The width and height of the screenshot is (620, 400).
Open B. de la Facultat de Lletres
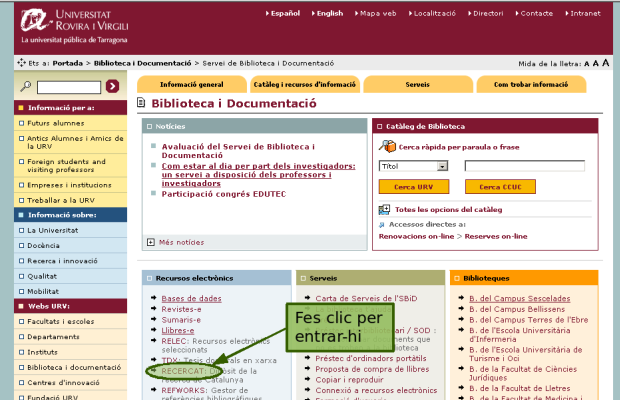[520, 389]
